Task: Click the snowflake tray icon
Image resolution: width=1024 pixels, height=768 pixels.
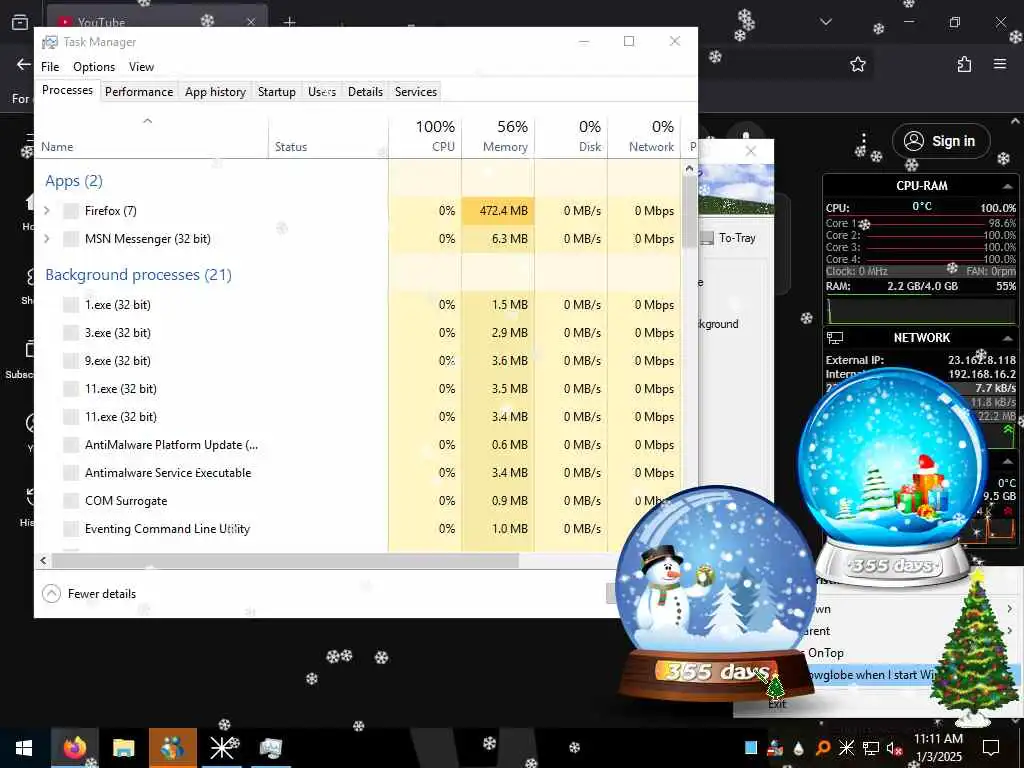Action: coord(846,748)
